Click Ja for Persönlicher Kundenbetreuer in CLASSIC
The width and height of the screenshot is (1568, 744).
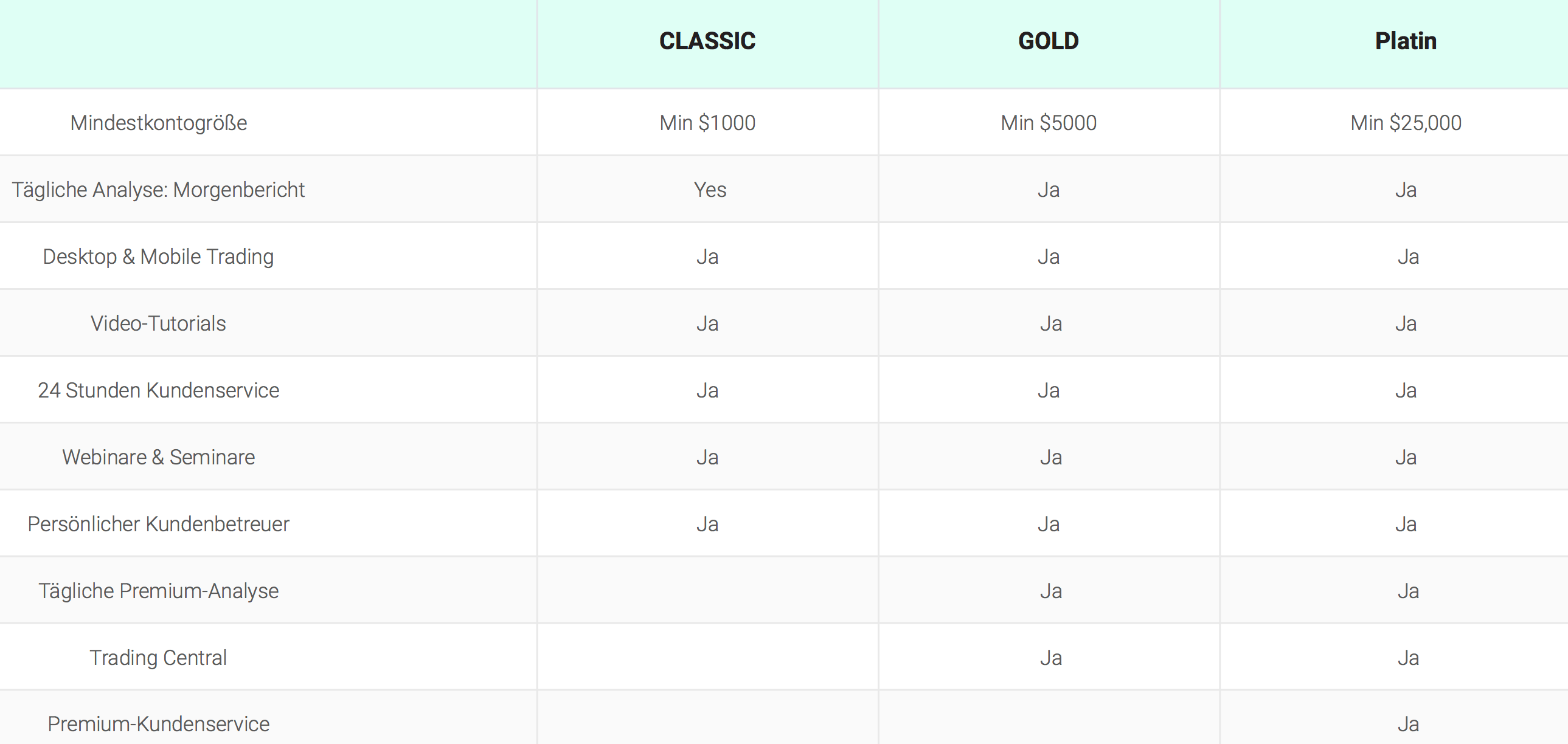click(707, 525)
